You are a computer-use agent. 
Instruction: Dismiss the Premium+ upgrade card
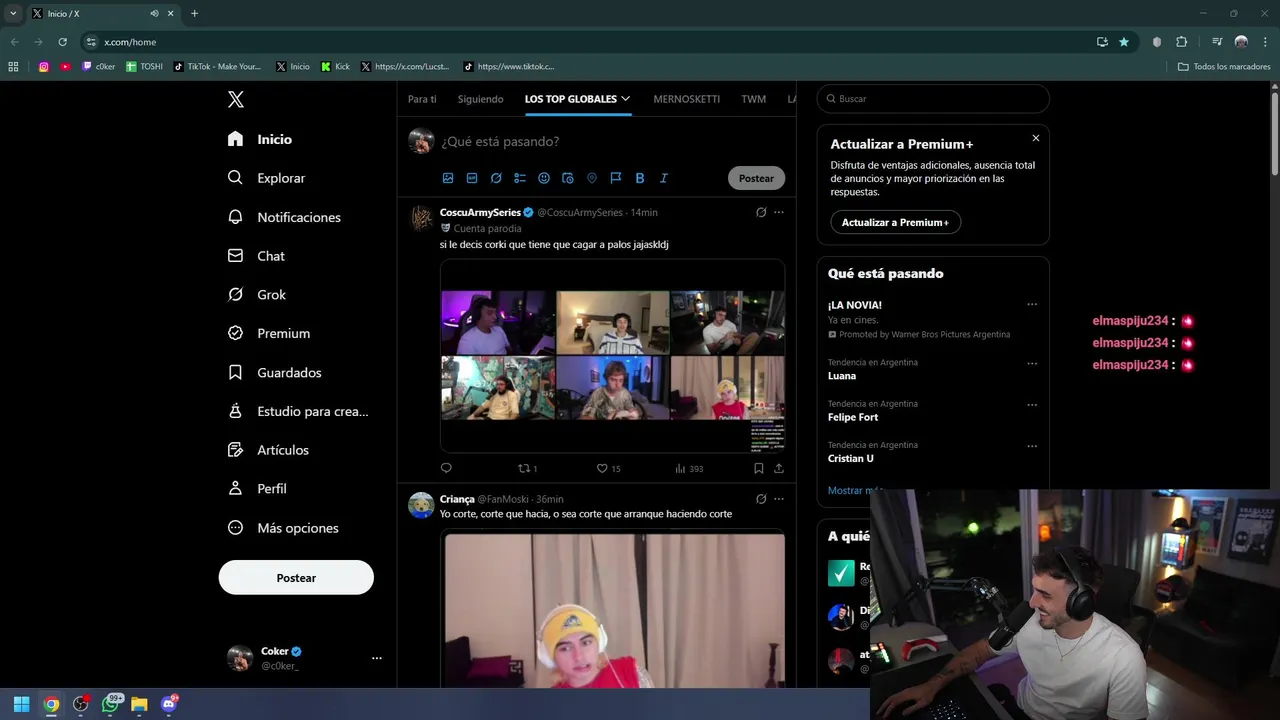[x=1036, y=138]
